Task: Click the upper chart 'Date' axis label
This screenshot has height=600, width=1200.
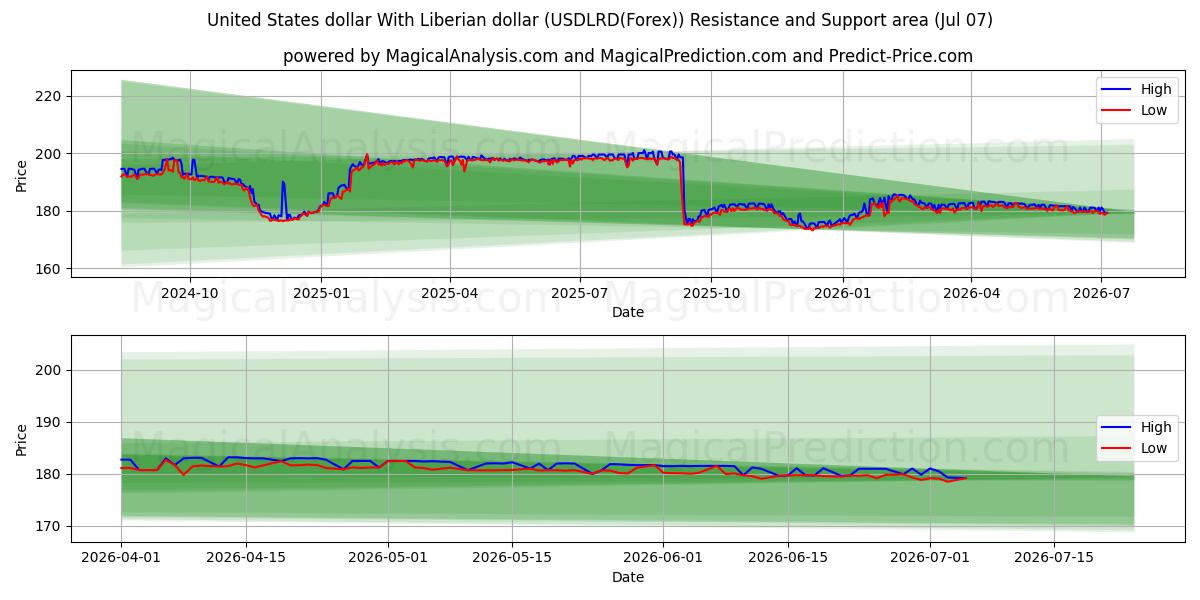Action: 628,312
